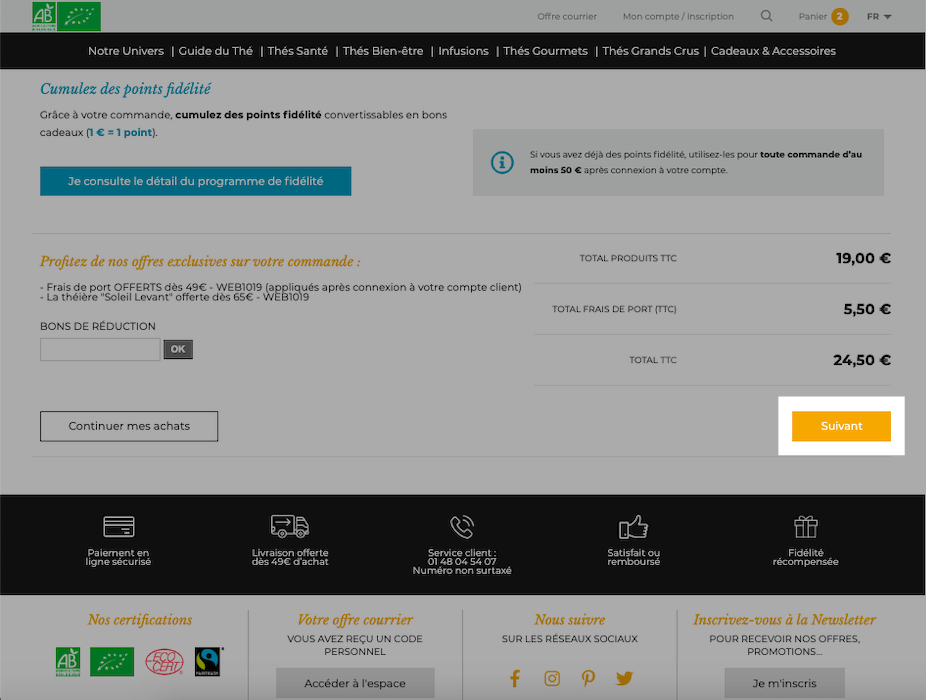926x700 pixels.
Task: Open the Instagram social icon
Action: click(552, 678)
